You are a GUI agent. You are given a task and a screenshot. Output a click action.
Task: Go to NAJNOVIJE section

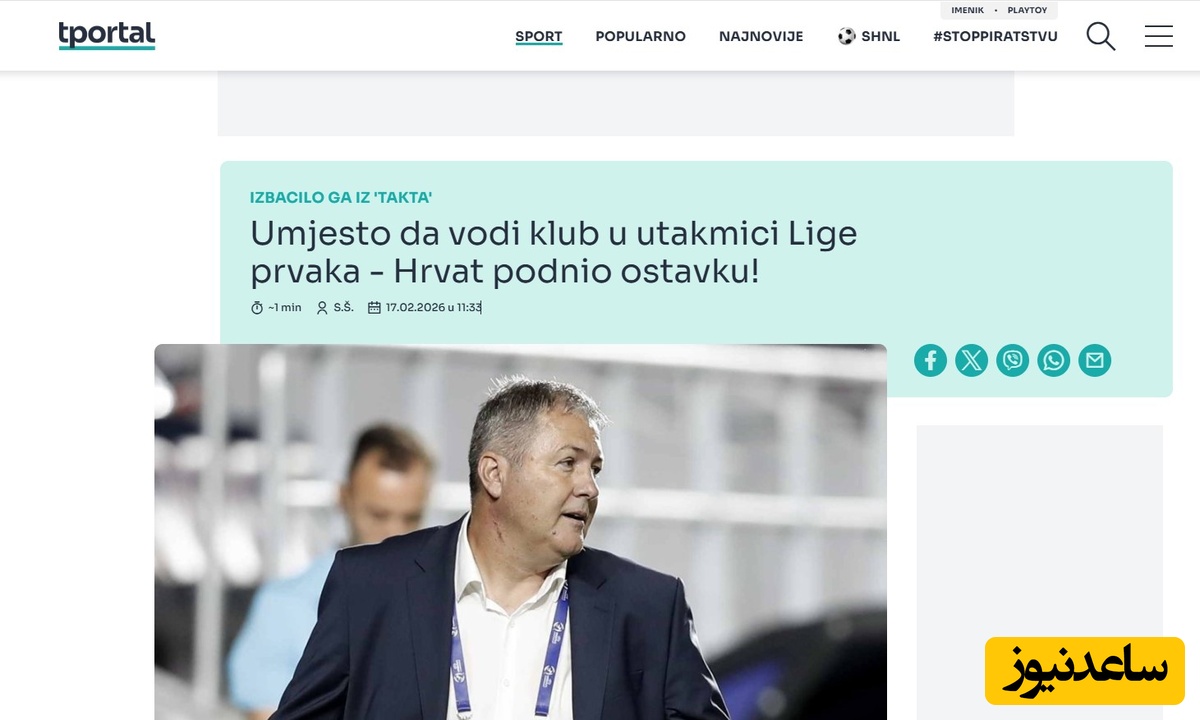[x=761, y=36]
